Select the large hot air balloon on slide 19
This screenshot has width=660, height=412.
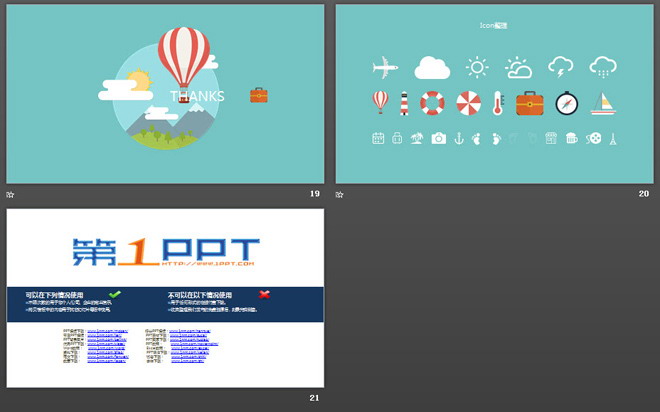(184, 64)
